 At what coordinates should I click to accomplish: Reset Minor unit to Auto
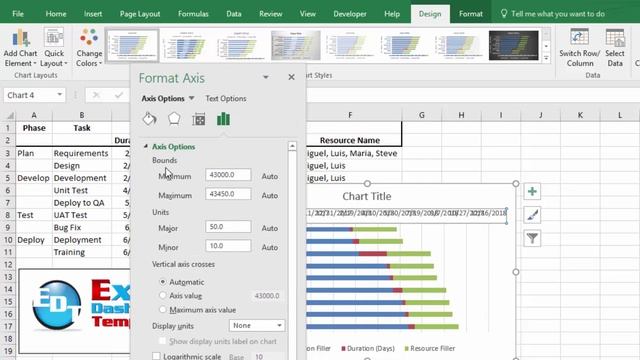point(270,247)
